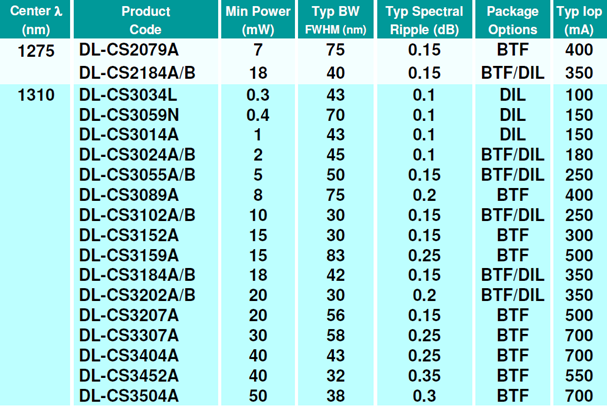Click the Typ Iop (mA) header
Image resolution: width=607 pixels, height=406 pixels.
(x=580, y=20)
